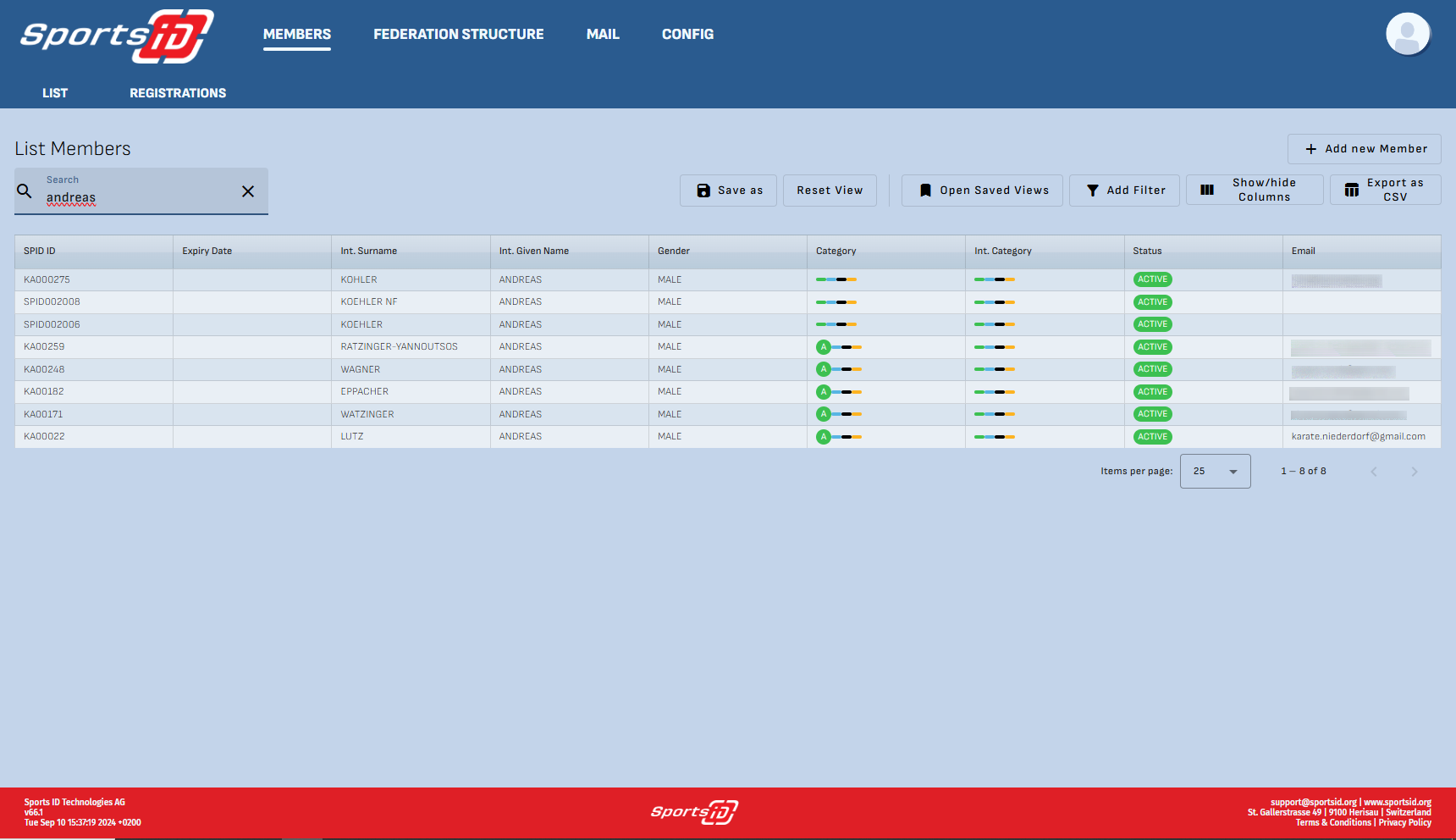
Task: Export the list as CSV
Action: (x=1385, y=190)
